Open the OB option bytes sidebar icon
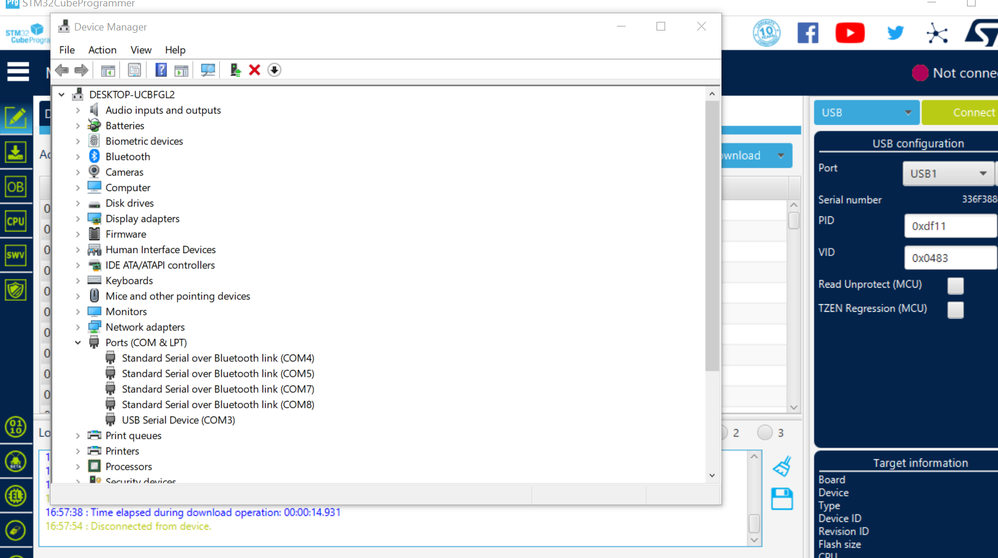The width and height of the screenshot is (998, 558). coord(16,187)
